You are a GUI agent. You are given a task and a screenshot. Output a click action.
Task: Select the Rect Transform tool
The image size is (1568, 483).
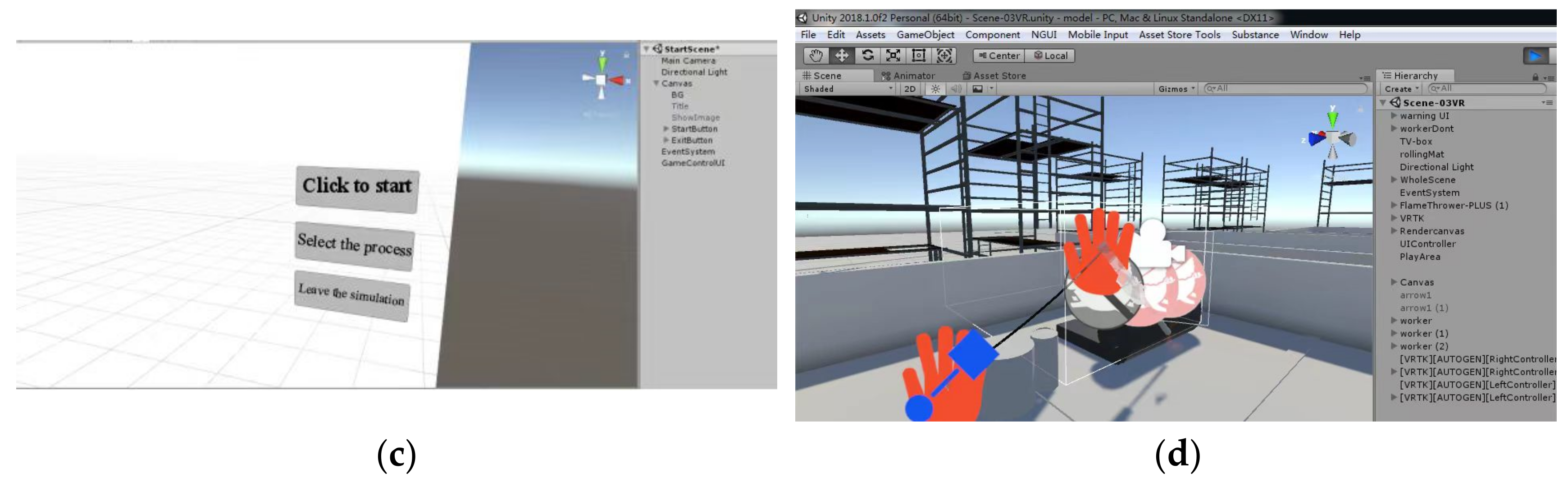[x=919, y=55]
